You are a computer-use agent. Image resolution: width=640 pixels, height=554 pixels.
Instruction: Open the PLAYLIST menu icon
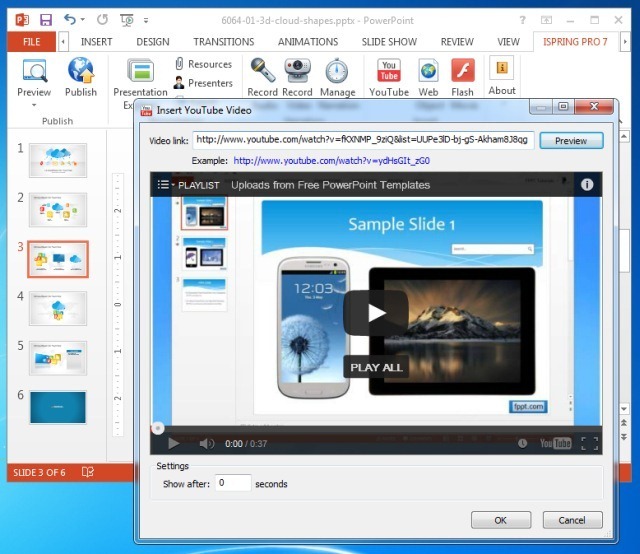(x=164, y=185)
